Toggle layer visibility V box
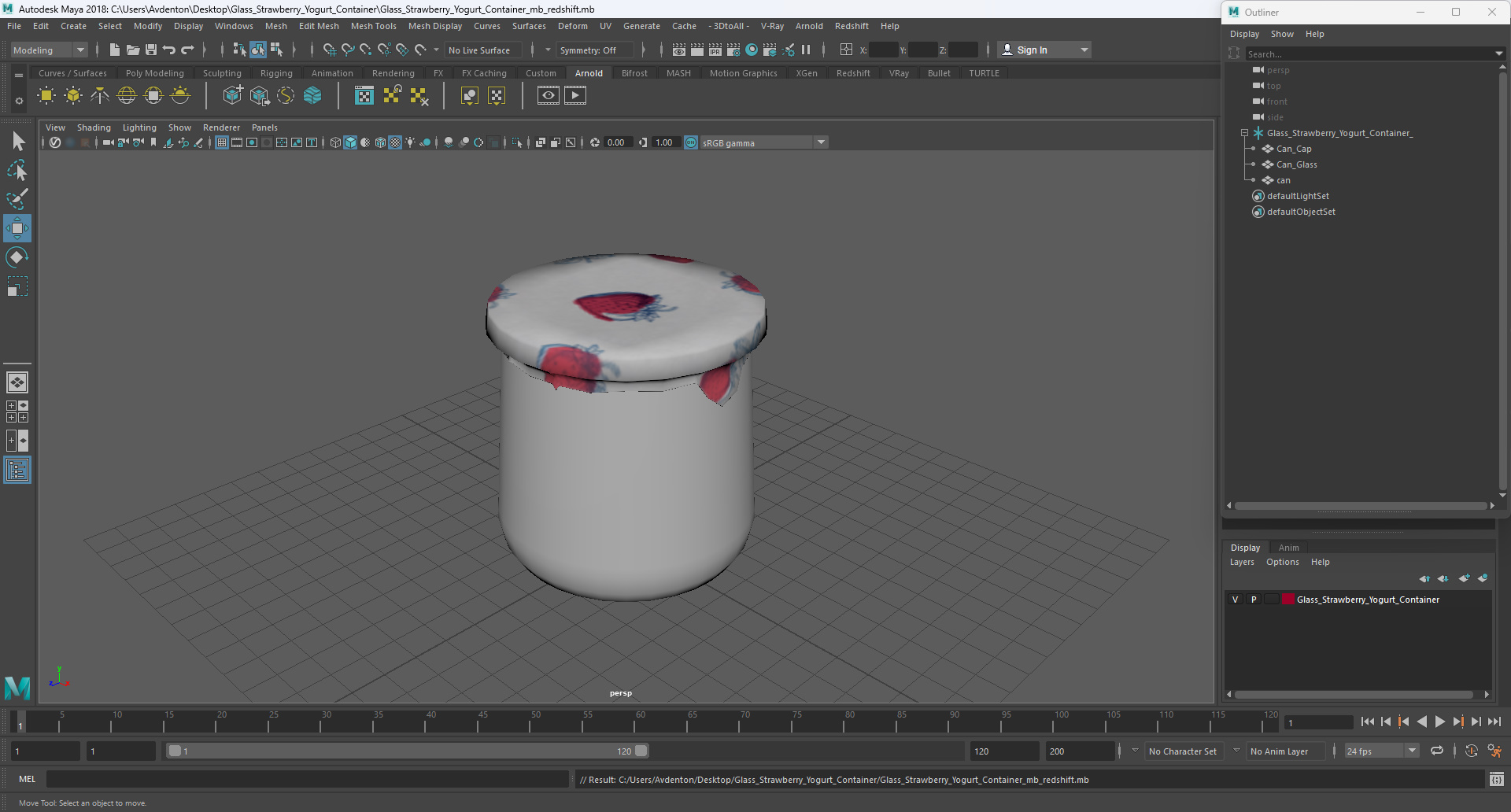This screenshot has height=812, width=1511. point(1235,600)
